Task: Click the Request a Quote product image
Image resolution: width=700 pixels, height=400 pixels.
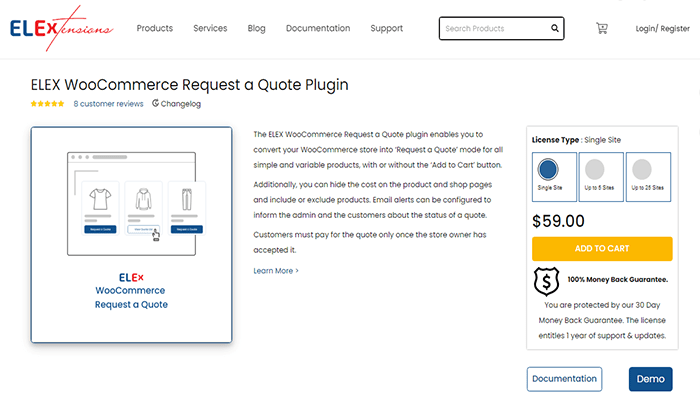Action: coord(131,234)
